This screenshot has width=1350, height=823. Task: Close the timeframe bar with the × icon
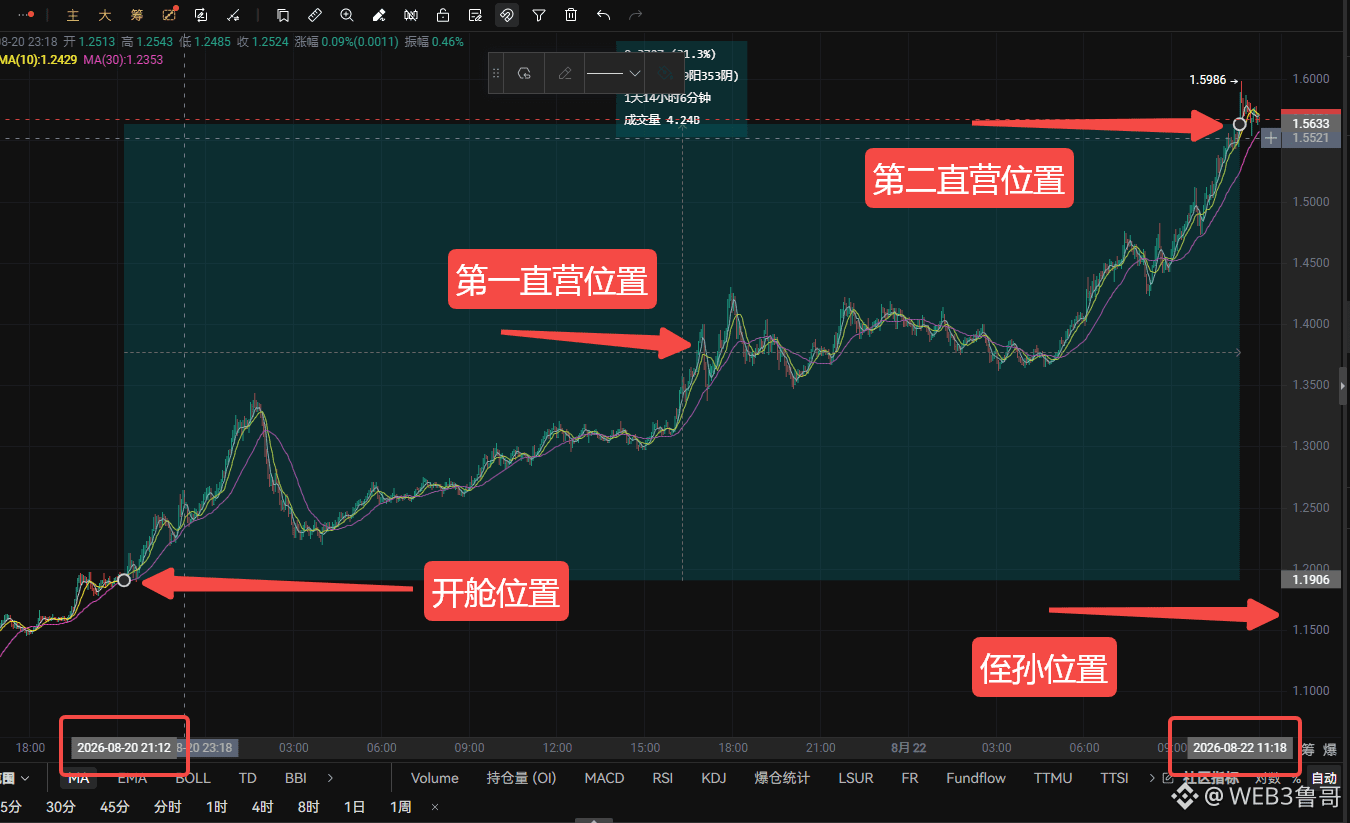coord(435,807)
